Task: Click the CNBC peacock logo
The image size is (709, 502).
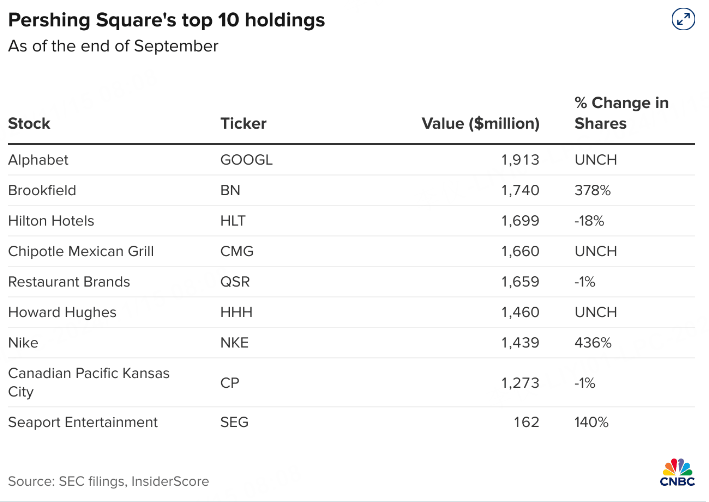Action: click(677, 474)
